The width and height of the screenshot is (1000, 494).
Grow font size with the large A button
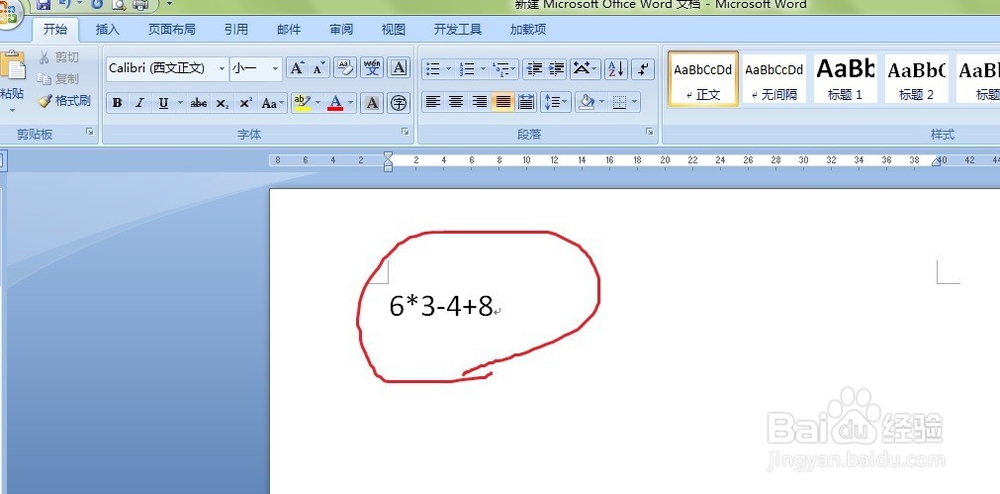tap(297, 68)
